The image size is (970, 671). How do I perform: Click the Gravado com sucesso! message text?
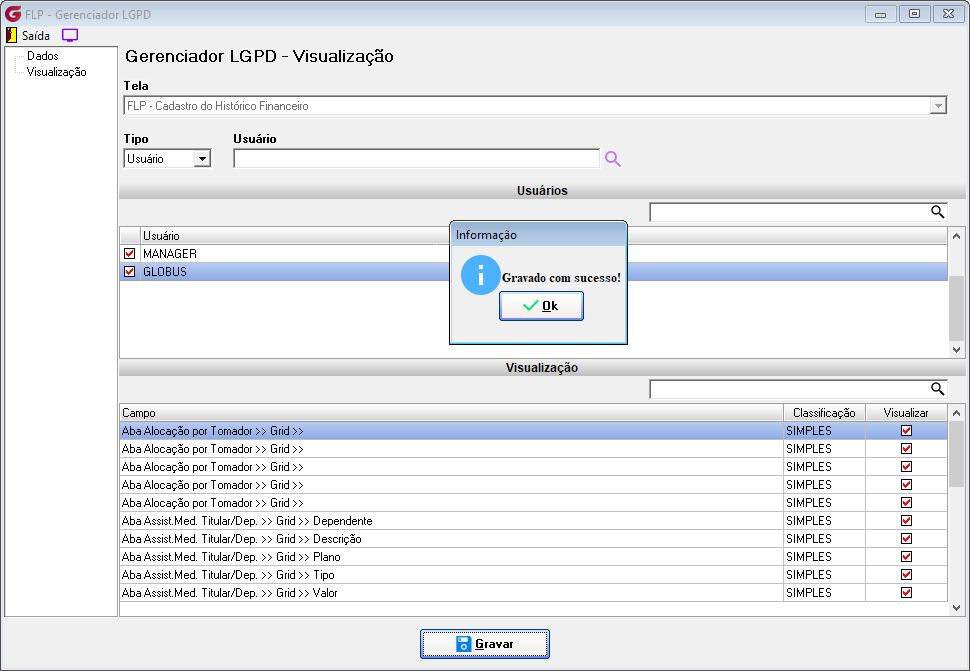(561, 278)
